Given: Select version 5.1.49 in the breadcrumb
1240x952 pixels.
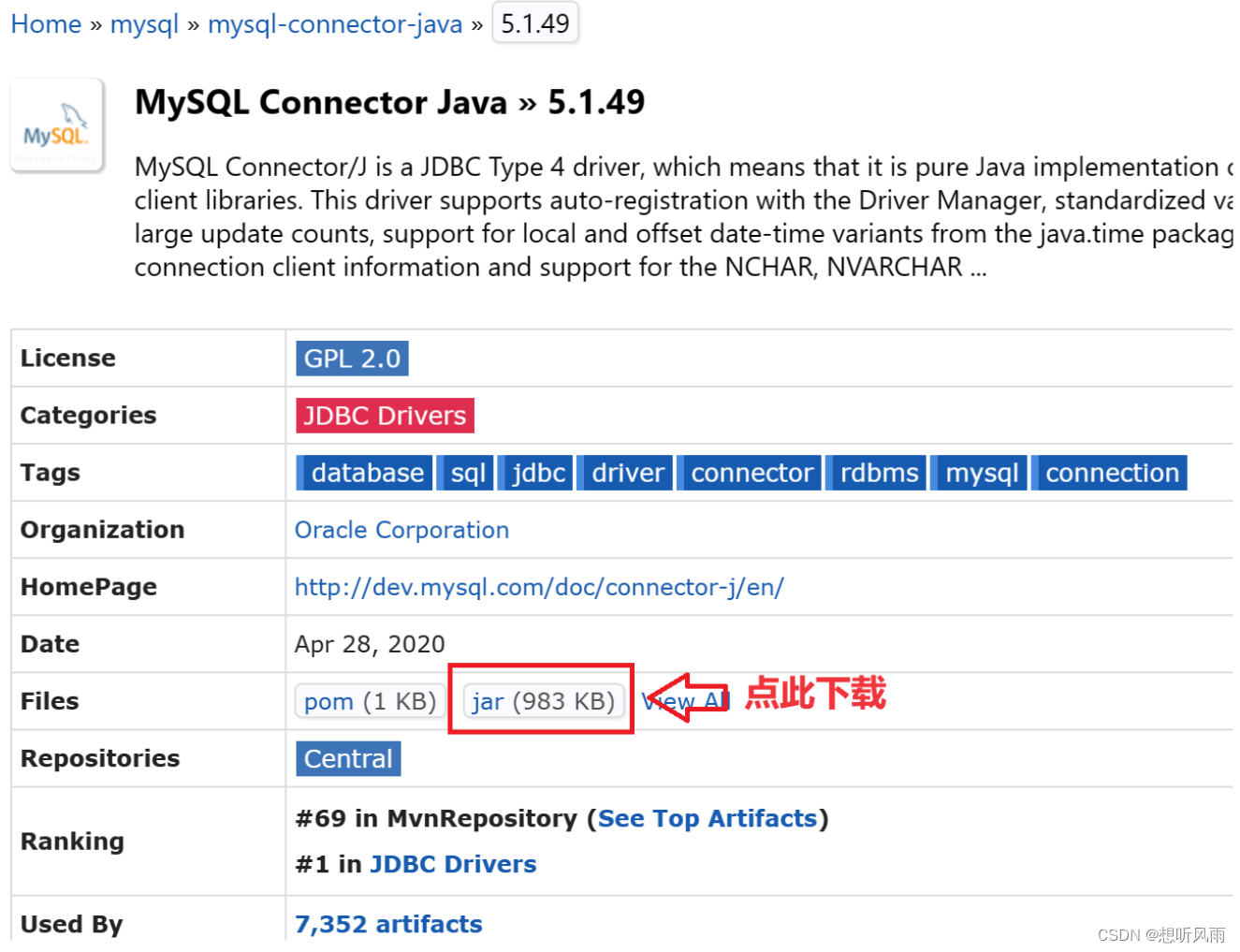Looking at the screenshot, I should (534, 23).
